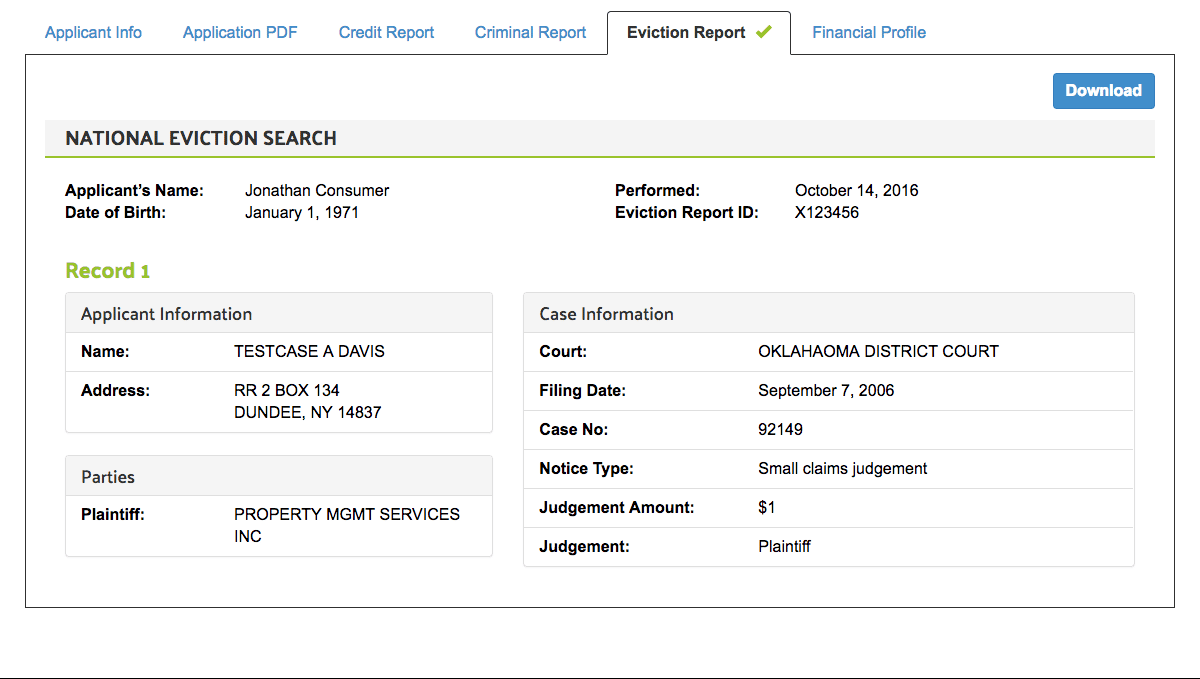Click the Download button
The width and height of the screenshot is (1200, 679).
click(1103, 90)
